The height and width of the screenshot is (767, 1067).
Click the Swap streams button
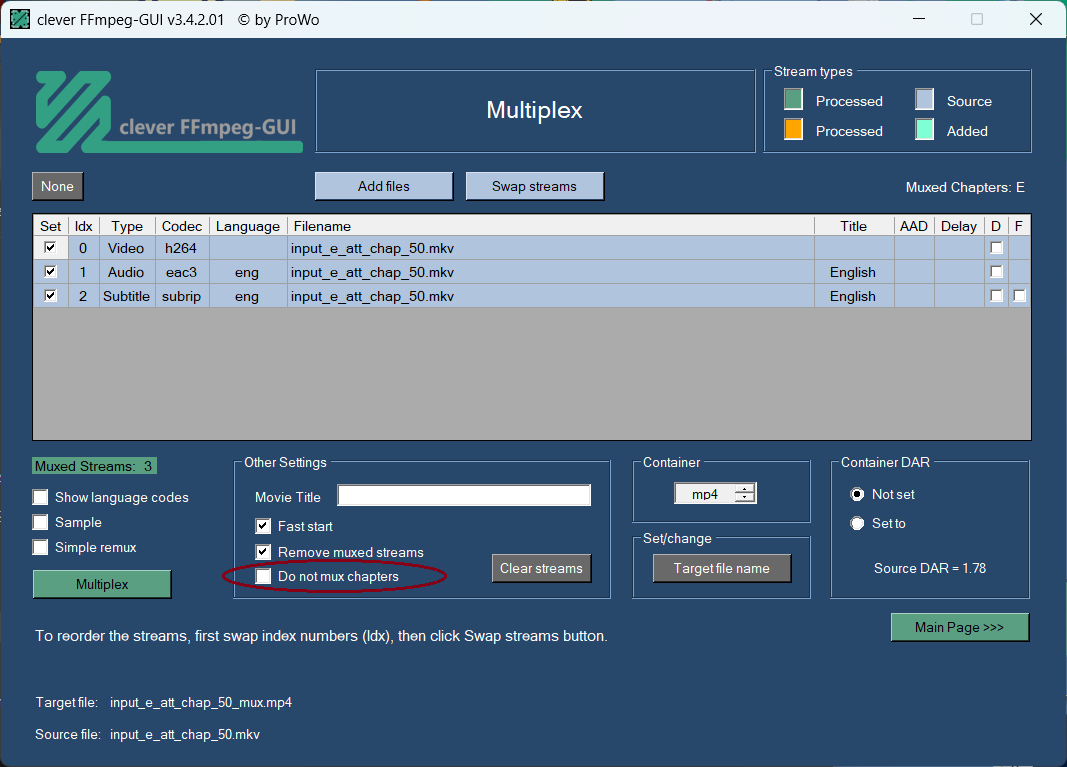[534, 186]
